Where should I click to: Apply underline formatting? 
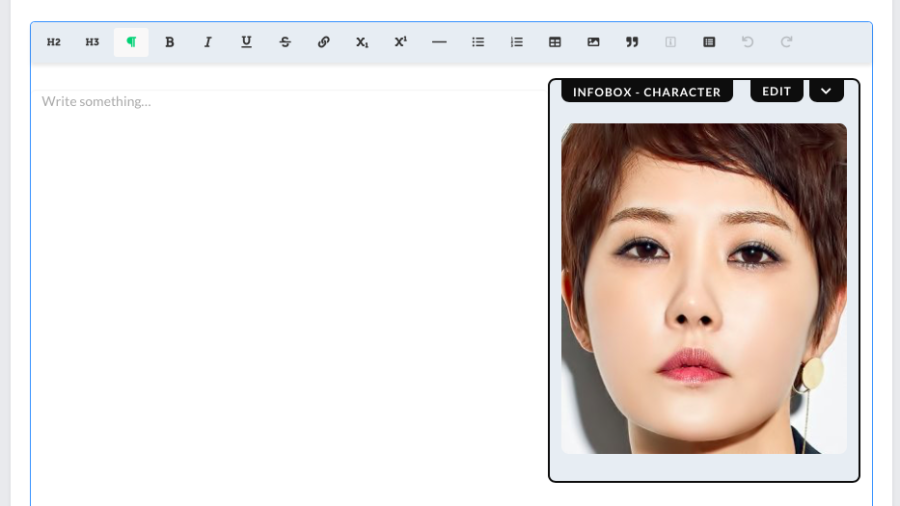[246, 42]
